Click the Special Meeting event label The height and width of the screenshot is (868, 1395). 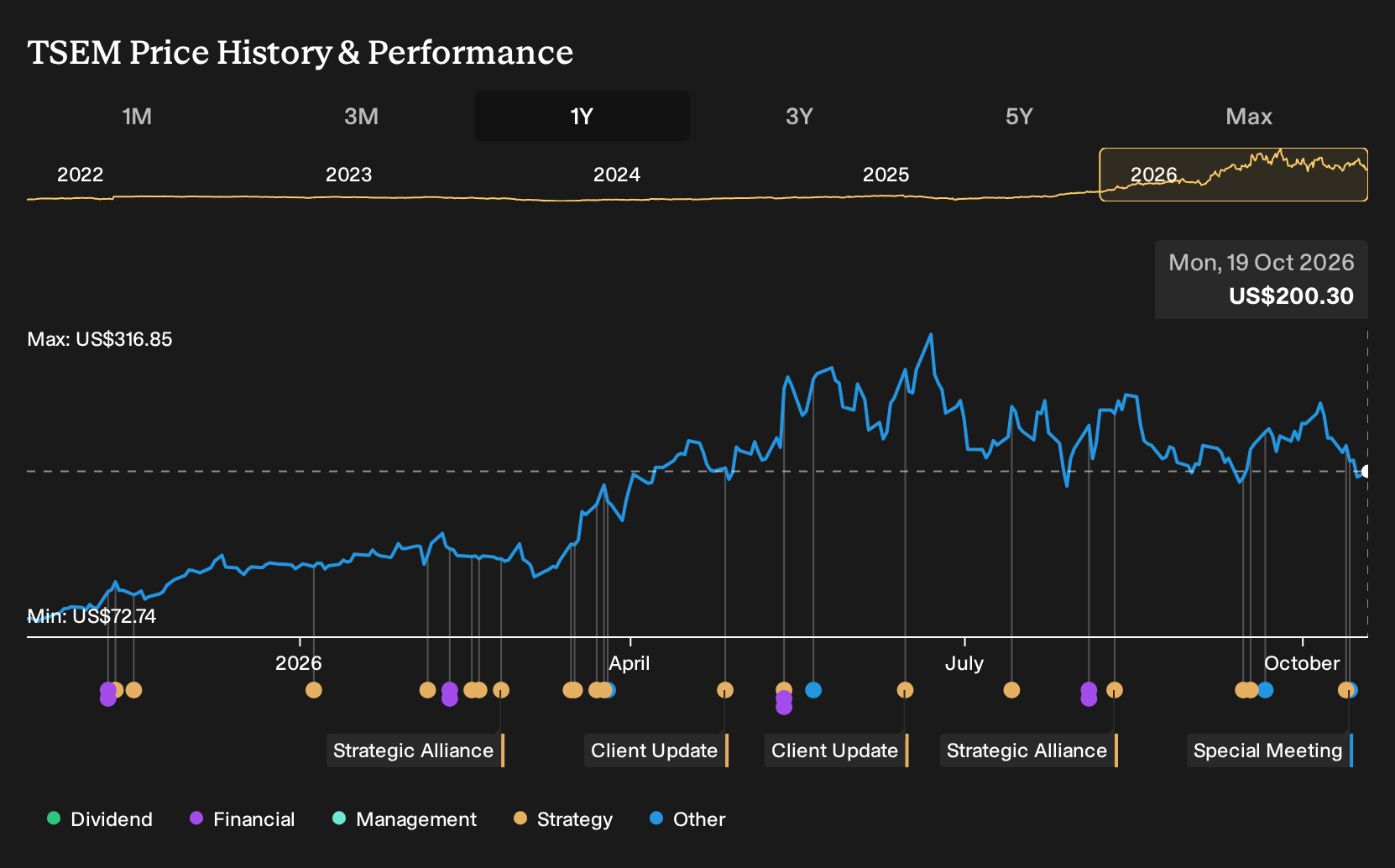[x=1268, y=750]
